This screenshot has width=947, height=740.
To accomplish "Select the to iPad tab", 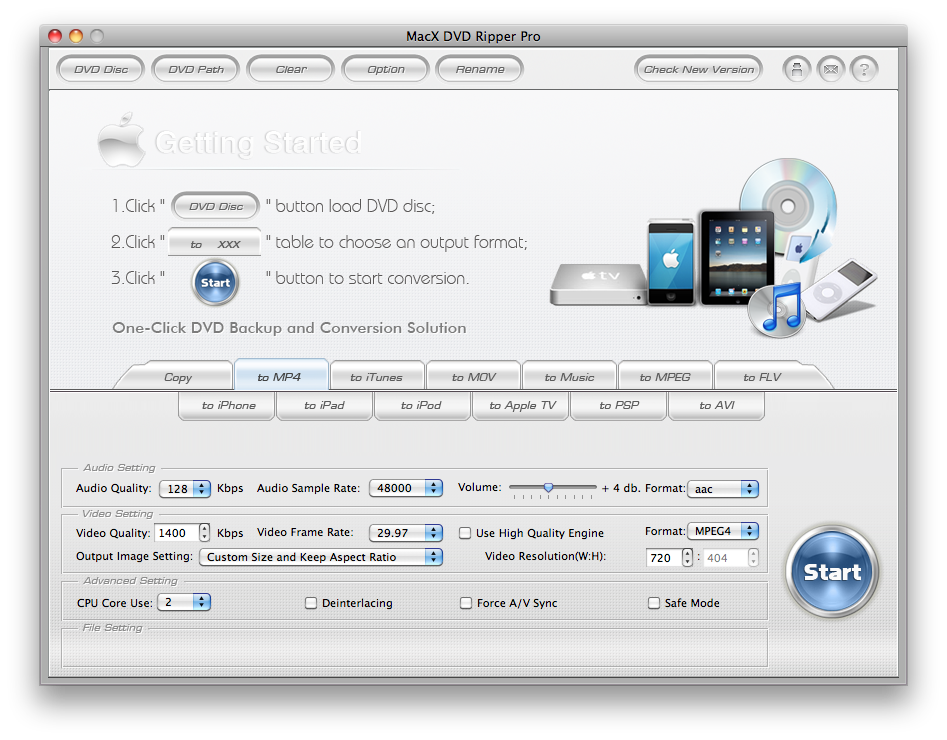I will [324, 405].
